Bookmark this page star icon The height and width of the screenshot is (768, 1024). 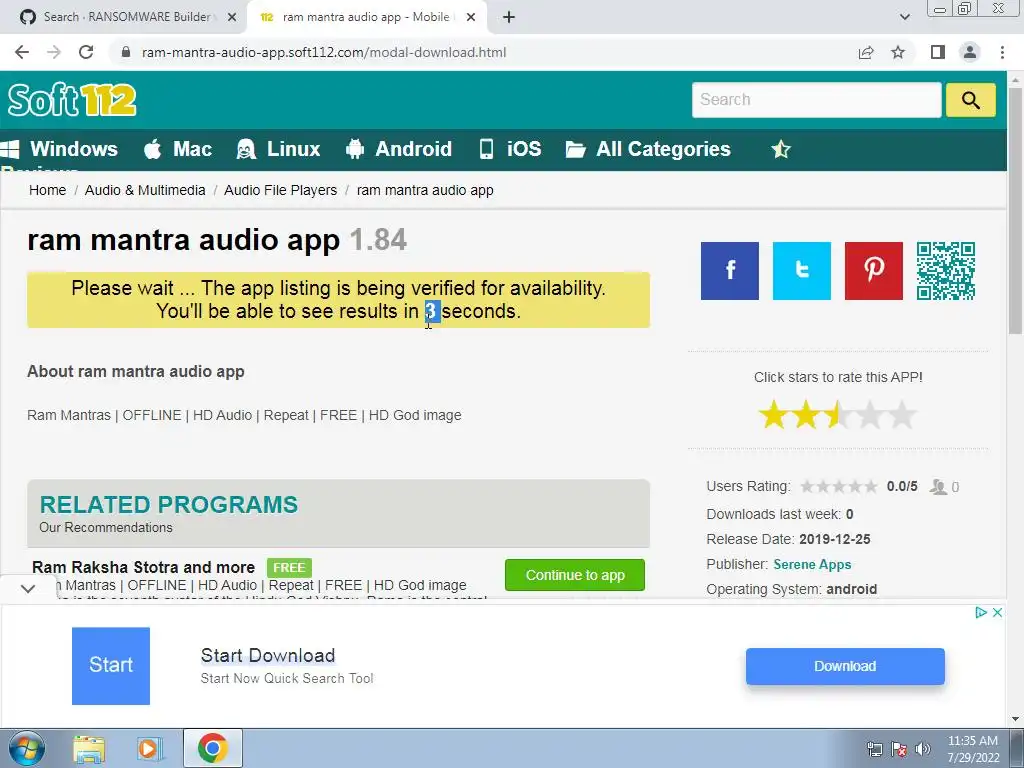click(x=898, y=52)
